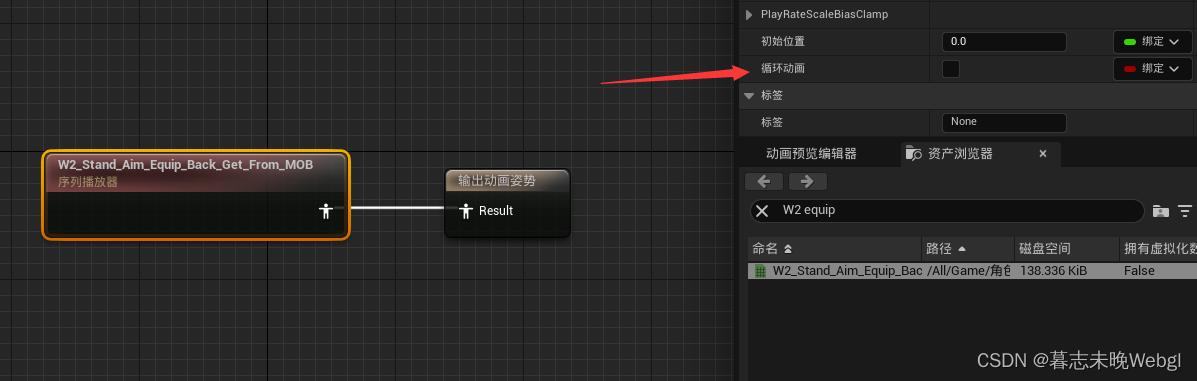Viewport: 1197px width, 381px height.
Task: Click the 标签 None input field
Action: pyautogui.click(x=1004, y=122)
